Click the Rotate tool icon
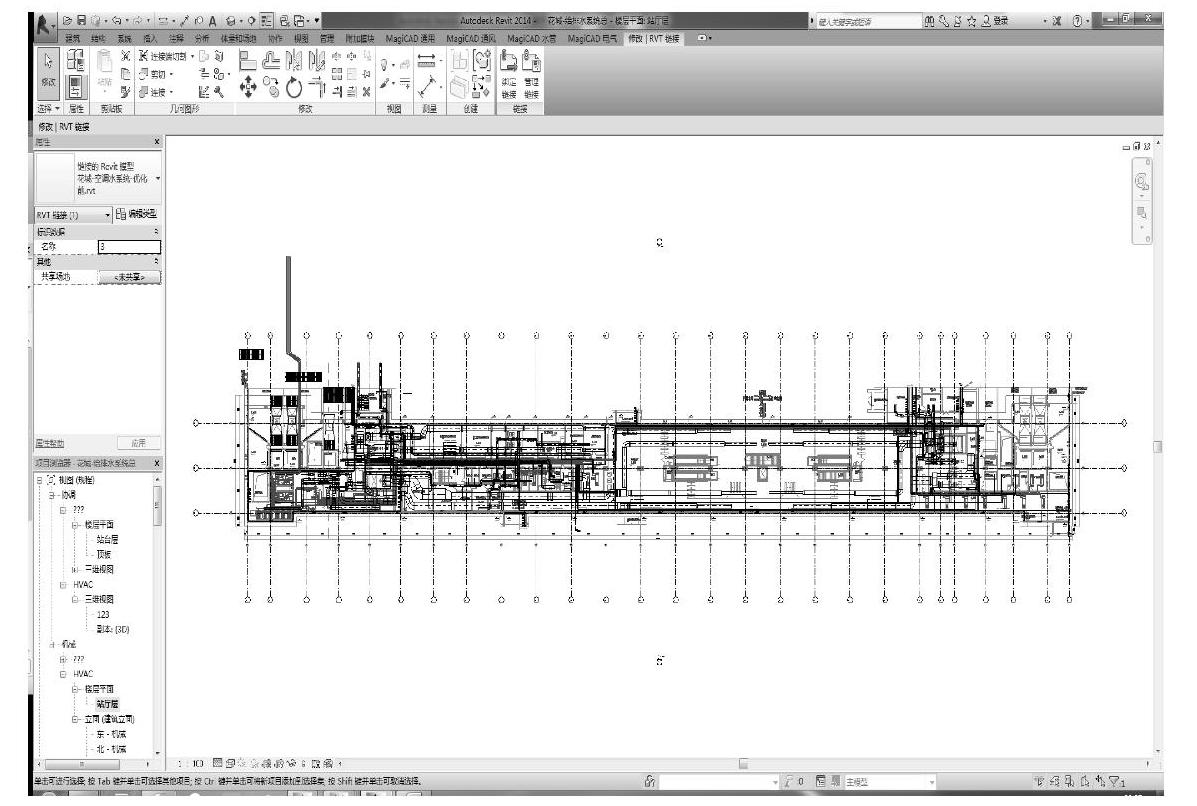 coord(295,89)
